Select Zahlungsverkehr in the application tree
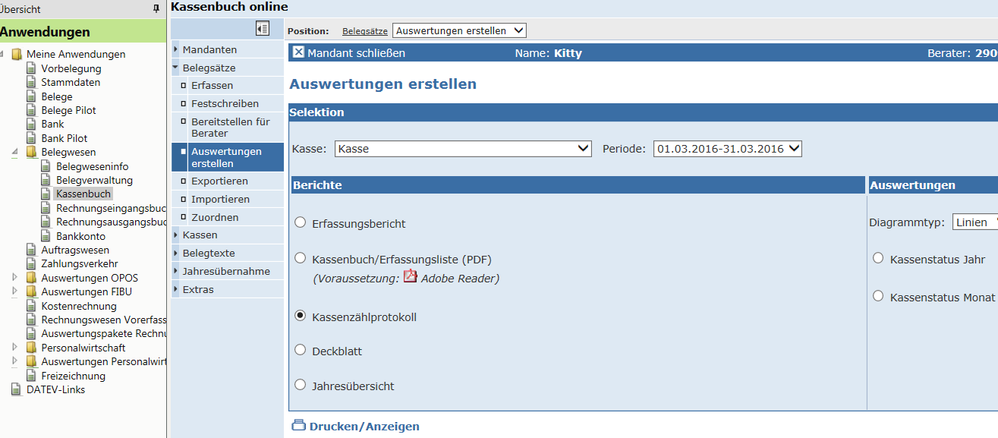The width and height of the screenshot is (998, 438). tap(80, 264)
